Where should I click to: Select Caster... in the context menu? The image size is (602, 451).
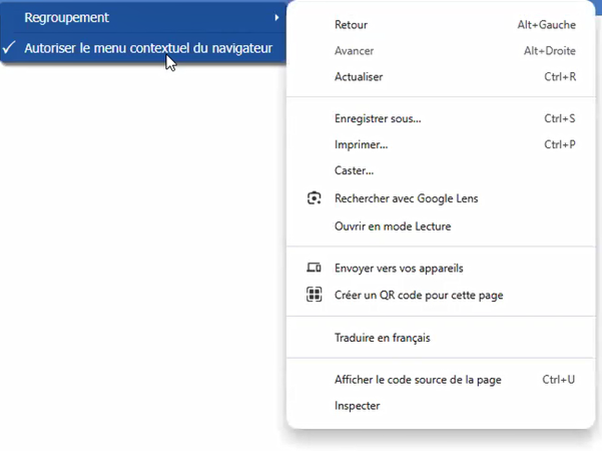(441, 170)
